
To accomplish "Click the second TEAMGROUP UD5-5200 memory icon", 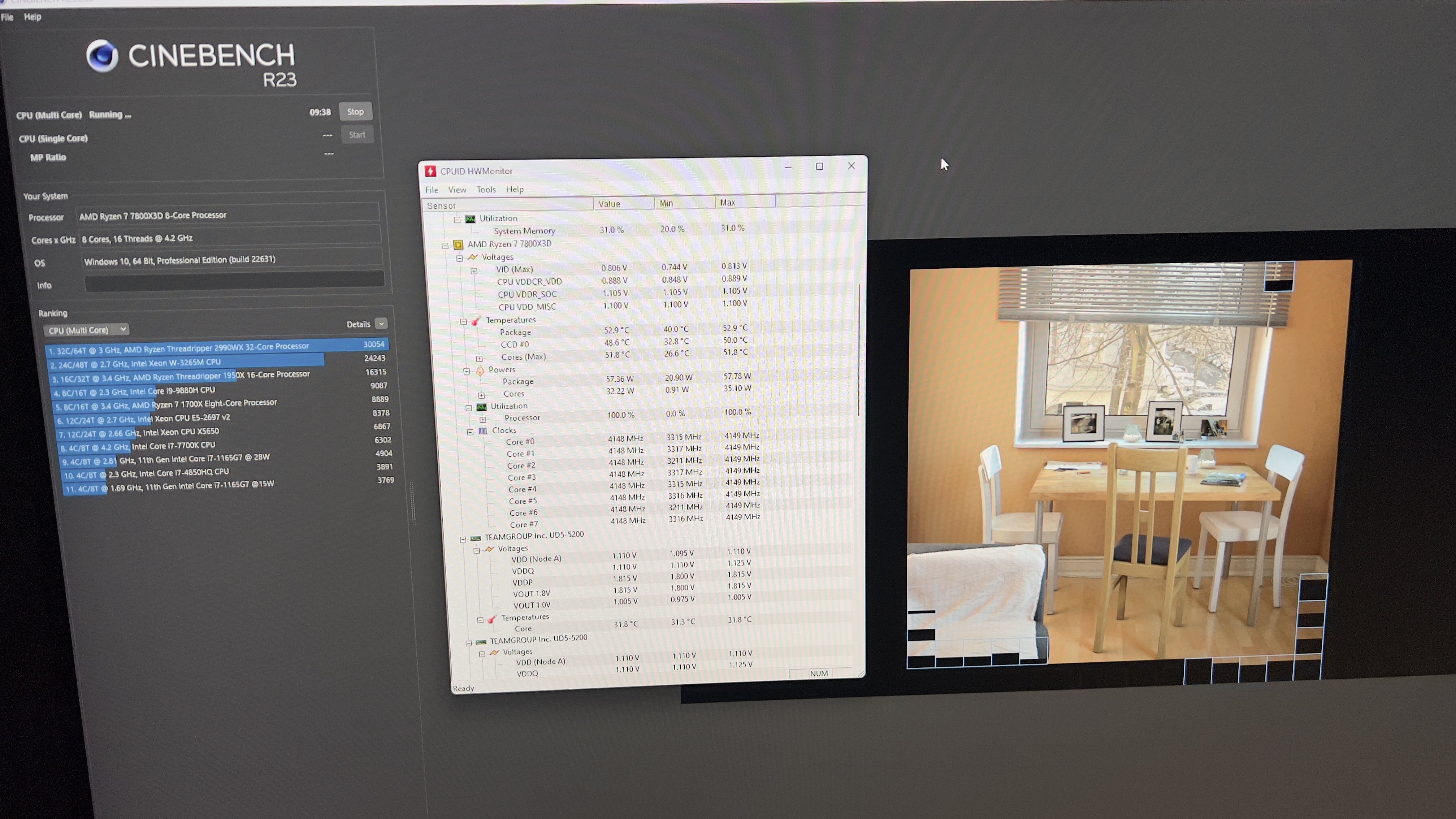I will pos(481,642).
